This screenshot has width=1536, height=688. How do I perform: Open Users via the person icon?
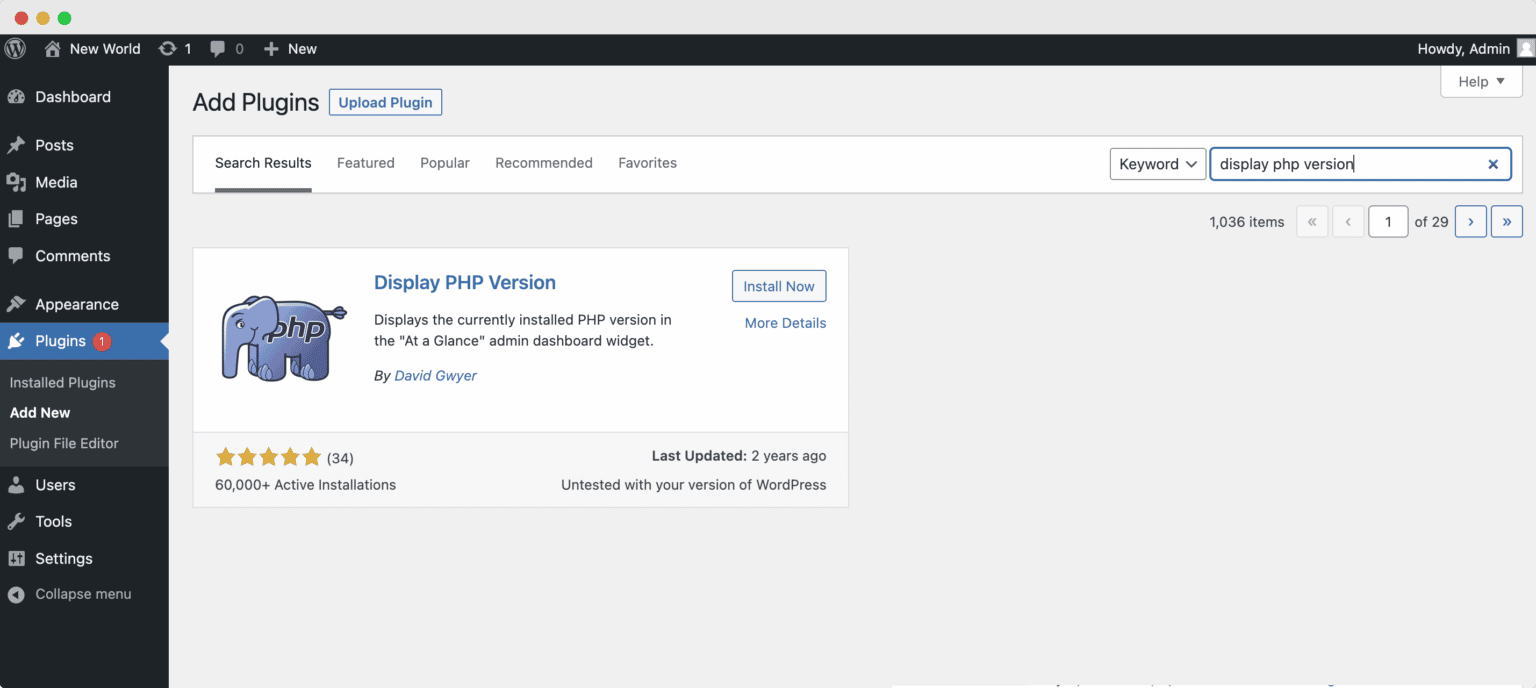coord(18,484)
